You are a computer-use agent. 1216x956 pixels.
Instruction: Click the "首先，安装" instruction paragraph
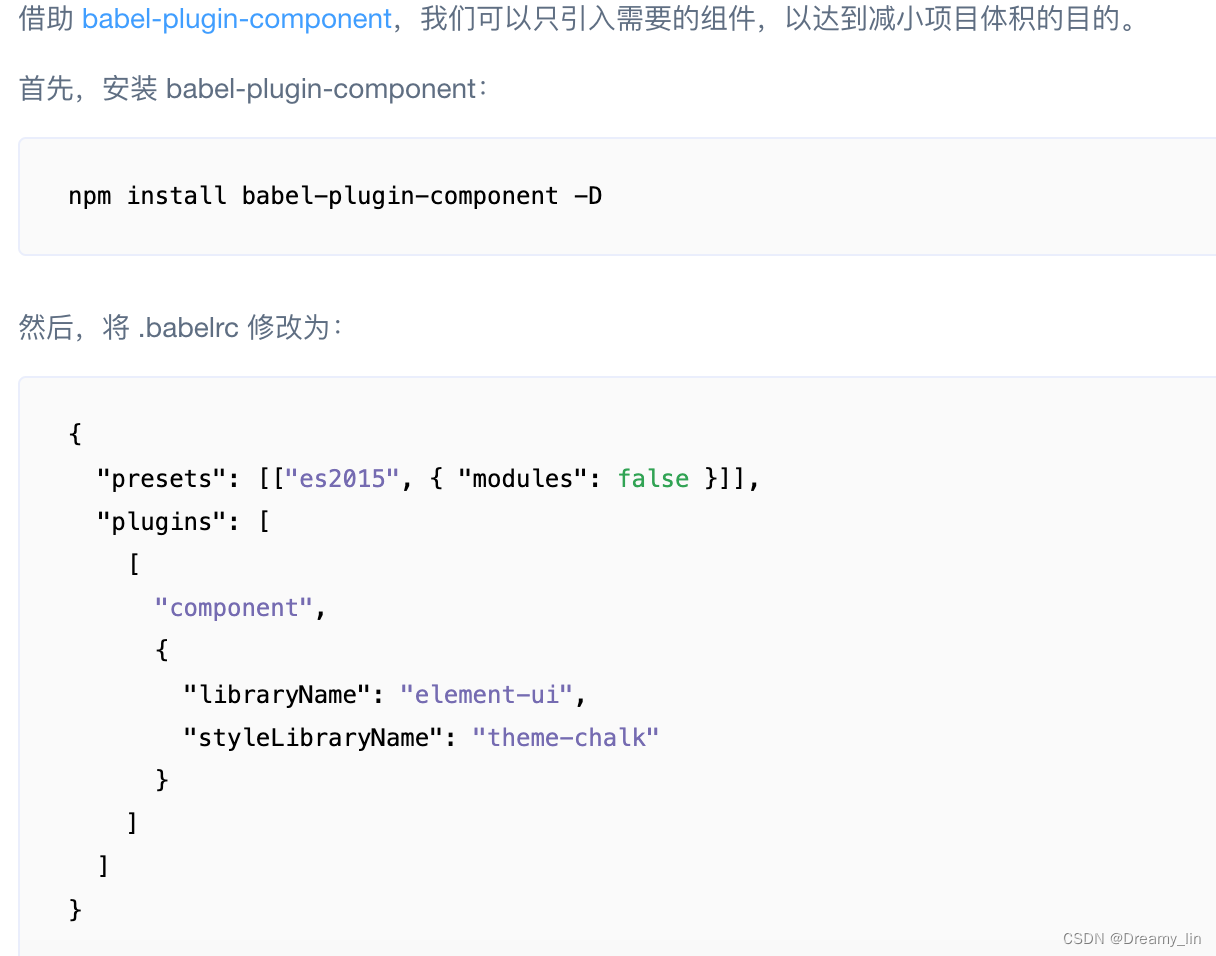click(x=252, y=89)
